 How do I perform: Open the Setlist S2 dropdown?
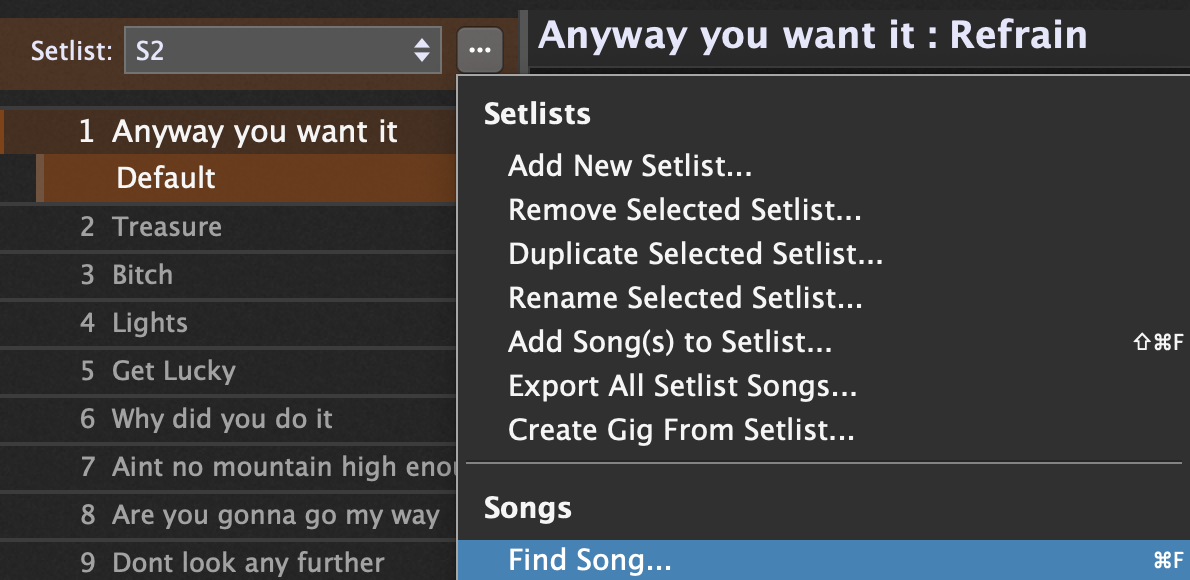[282, 50]
